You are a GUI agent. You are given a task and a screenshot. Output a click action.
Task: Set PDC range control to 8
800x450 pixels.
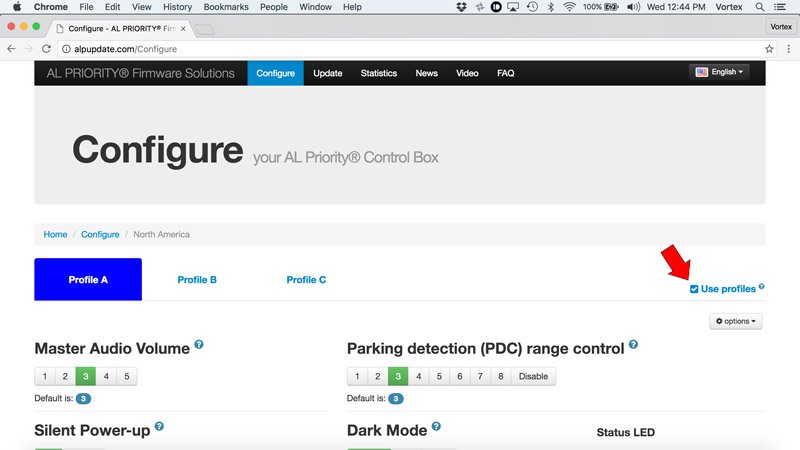pos(501,376)
